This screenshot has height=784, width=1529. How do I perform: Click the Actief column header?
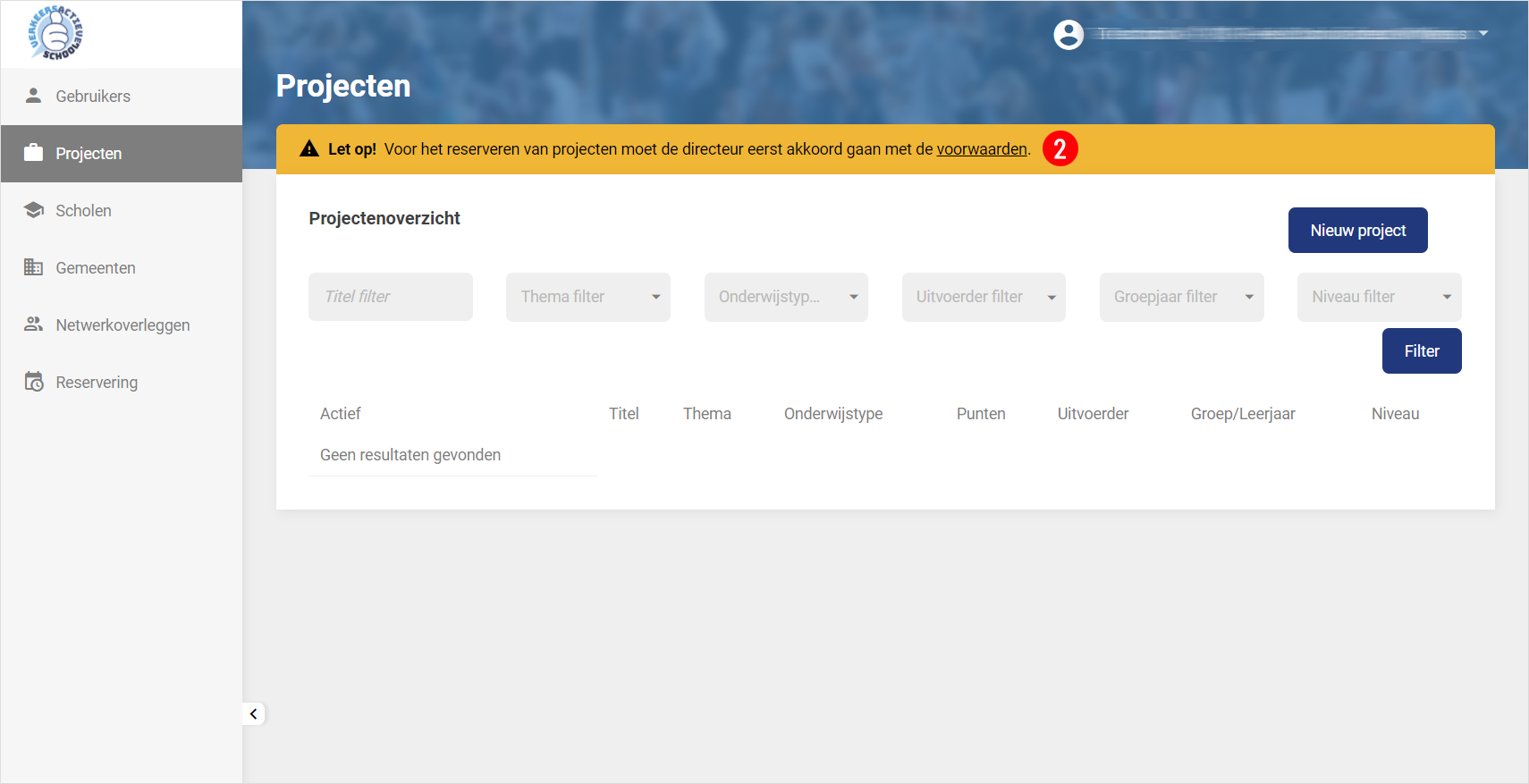(x=341, y=414)
